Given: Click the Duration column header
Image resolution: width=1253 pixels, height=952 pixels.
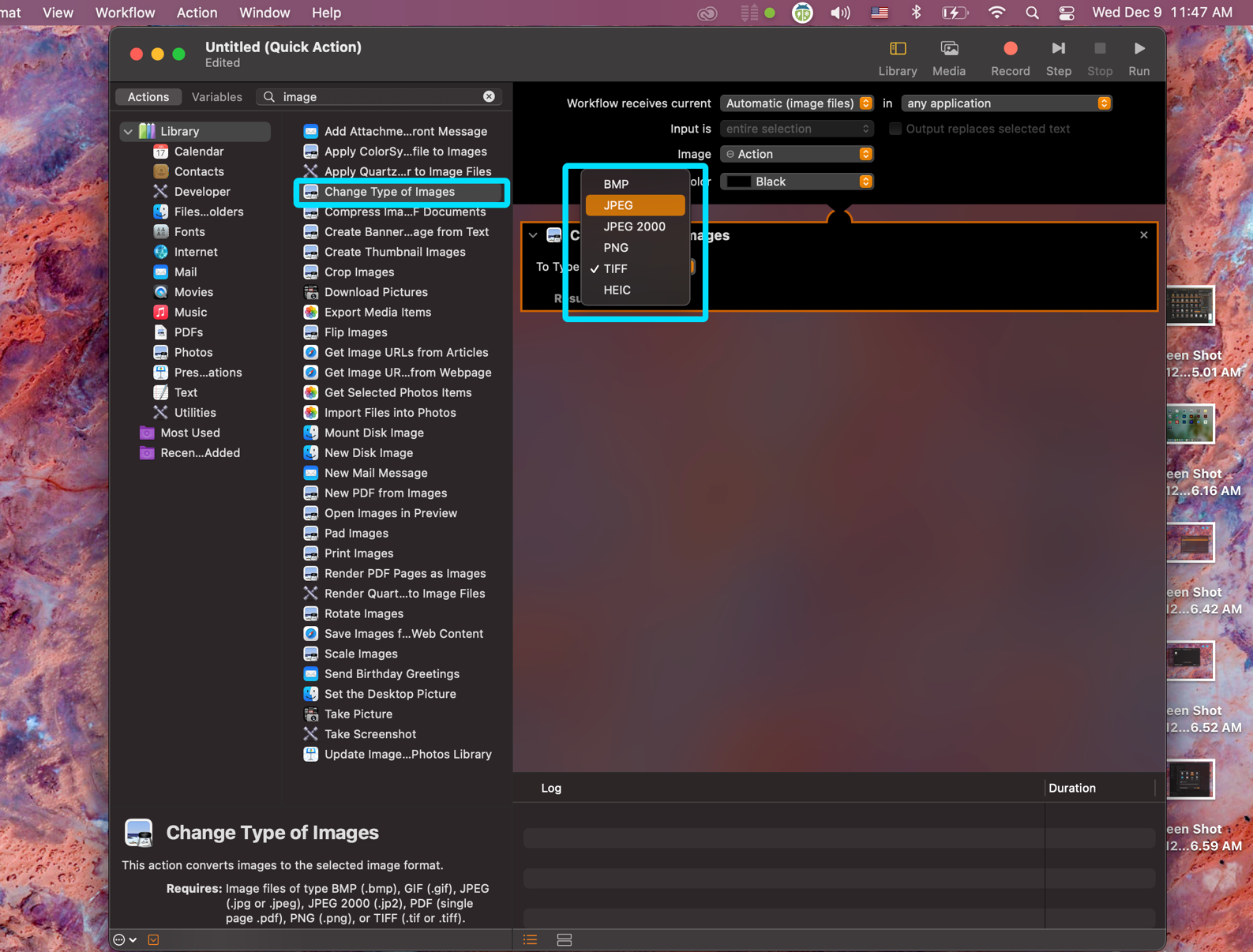Looking at the screenshot, I should (x=1071, y=788).
